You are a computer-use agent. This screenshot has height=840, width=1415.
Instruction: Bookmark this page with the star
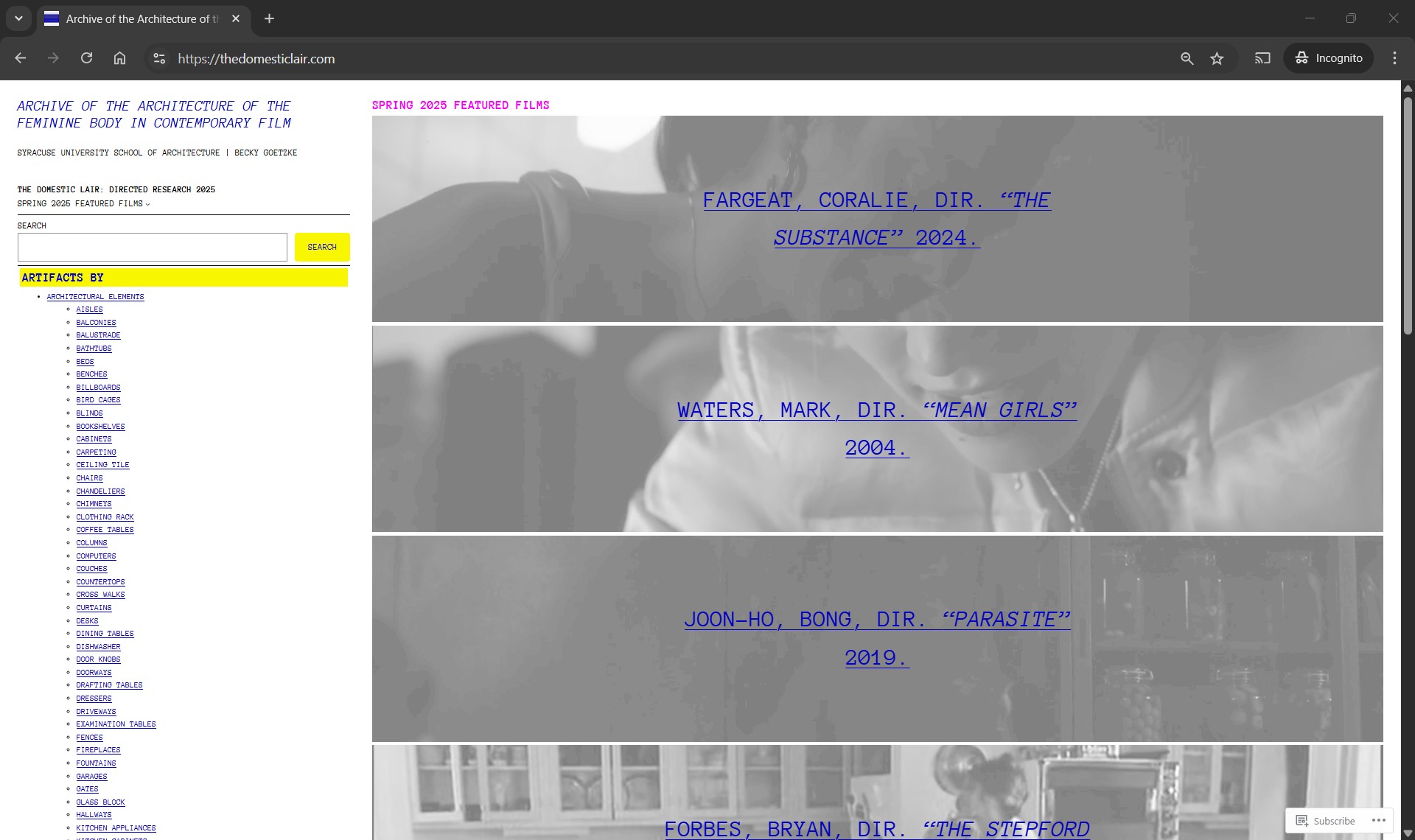[x=1217, y=58]
